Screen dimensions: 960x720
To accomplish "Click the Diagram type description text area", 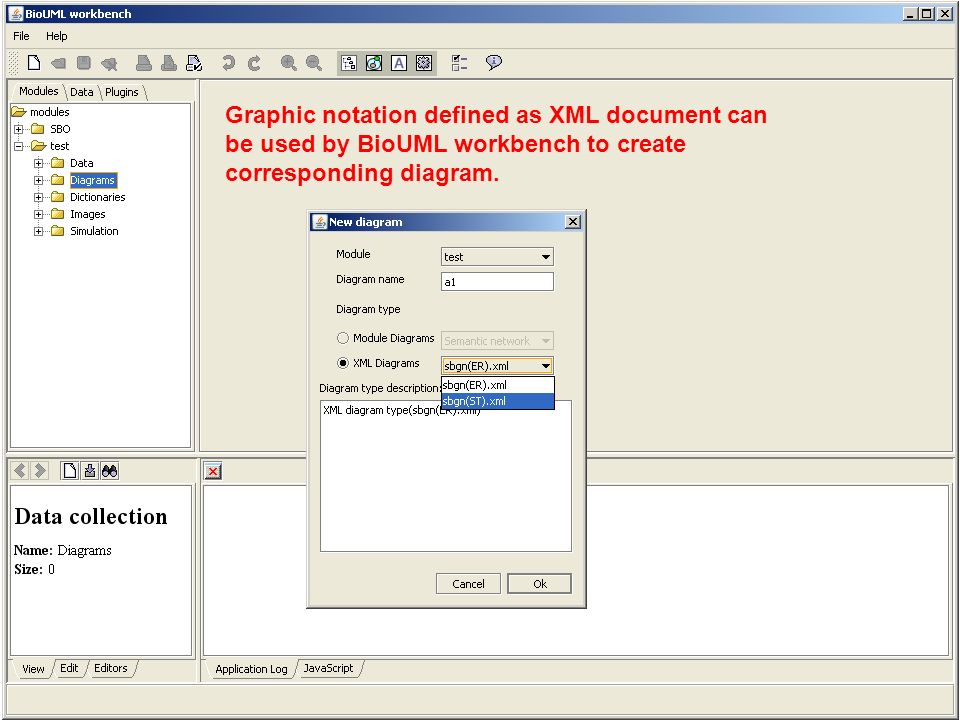I will coord(446,476).
